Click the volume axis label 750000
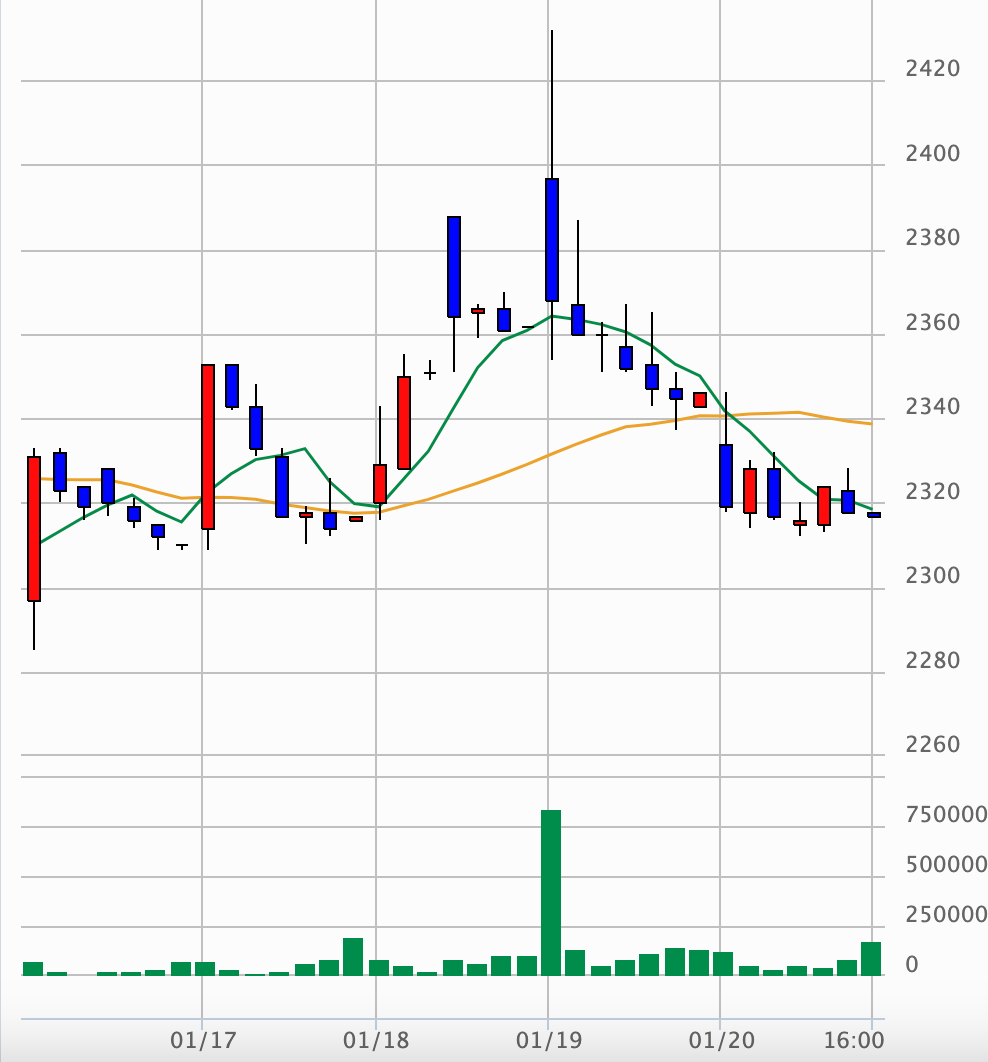Viewport: 988px width, 1062px height. pos(946,814)
